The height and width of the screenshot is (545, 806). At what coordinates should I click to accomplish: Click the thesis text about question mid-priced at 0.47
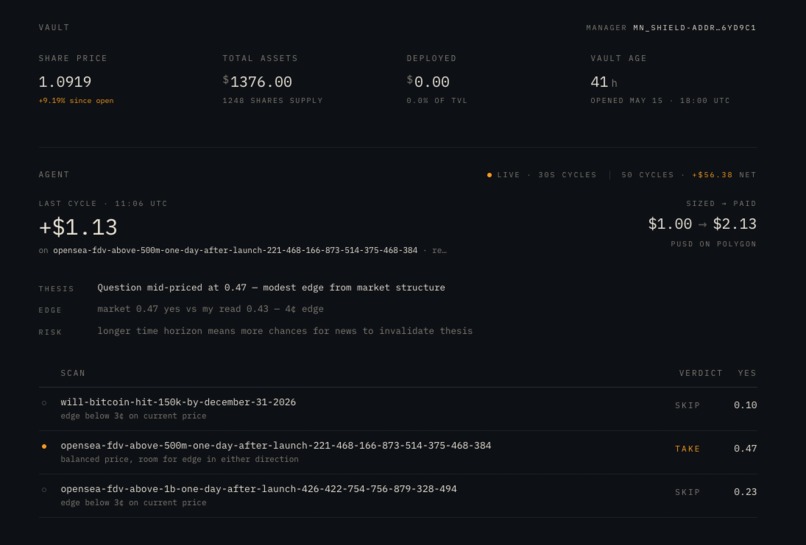point(271,287)
